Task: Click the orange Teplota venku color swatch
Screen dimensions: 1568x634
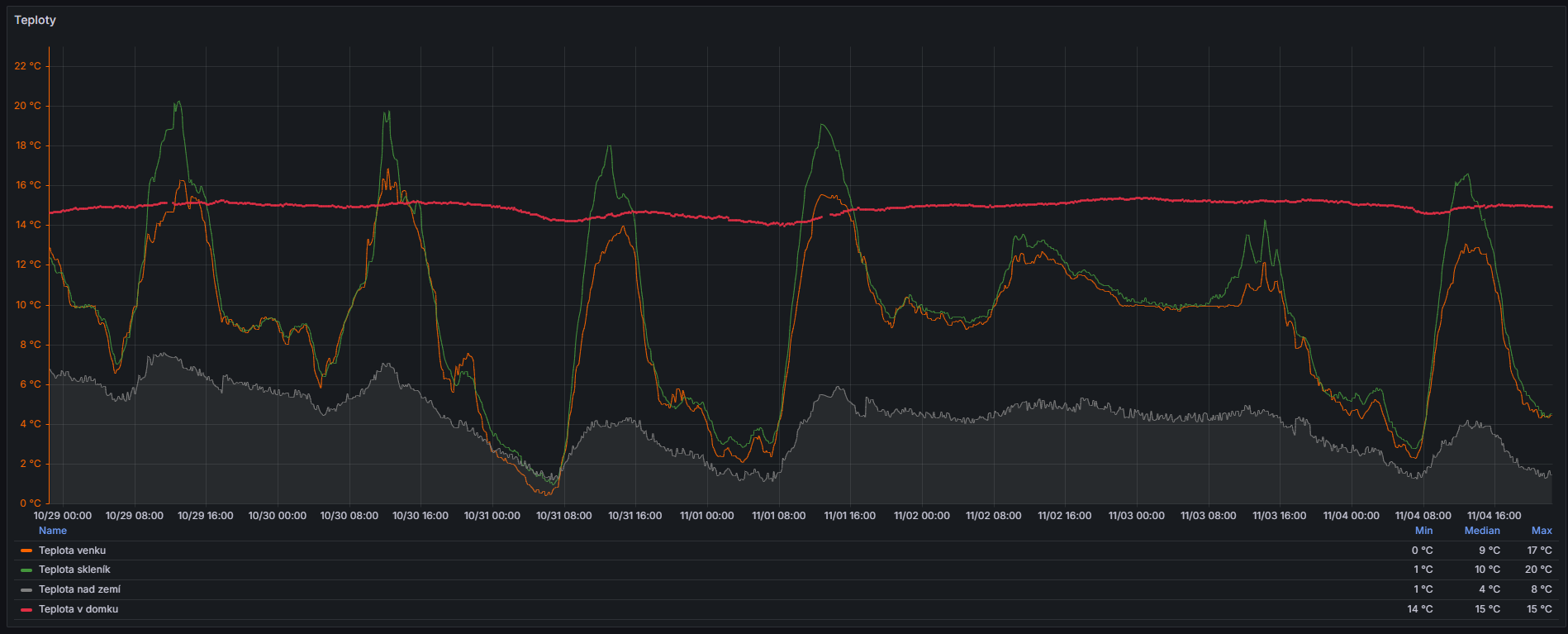Action: point(26,551)
